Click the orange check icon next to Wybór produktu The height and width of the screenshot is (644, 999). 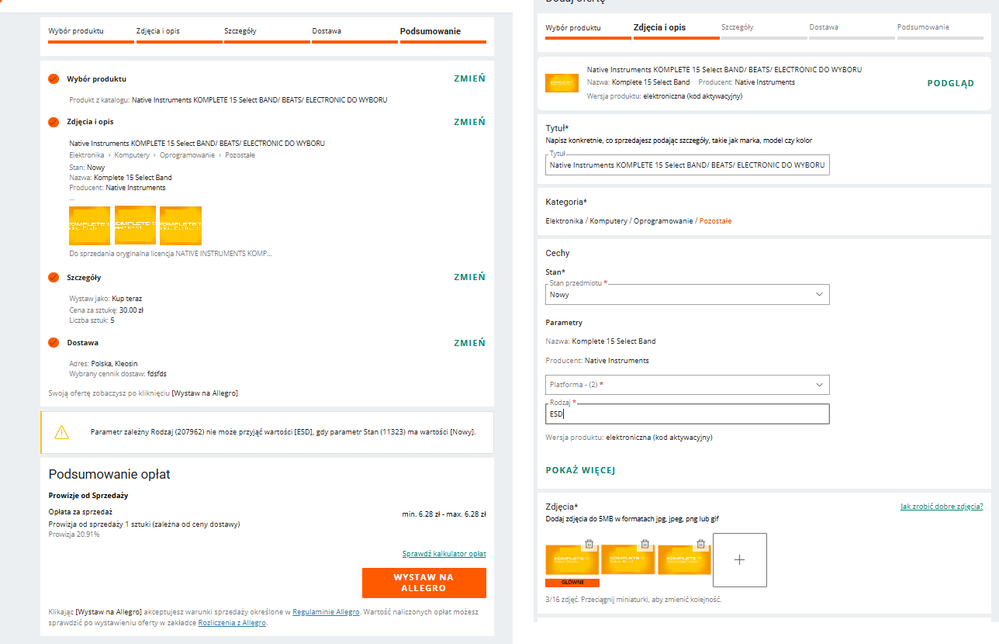click(54, 79)
